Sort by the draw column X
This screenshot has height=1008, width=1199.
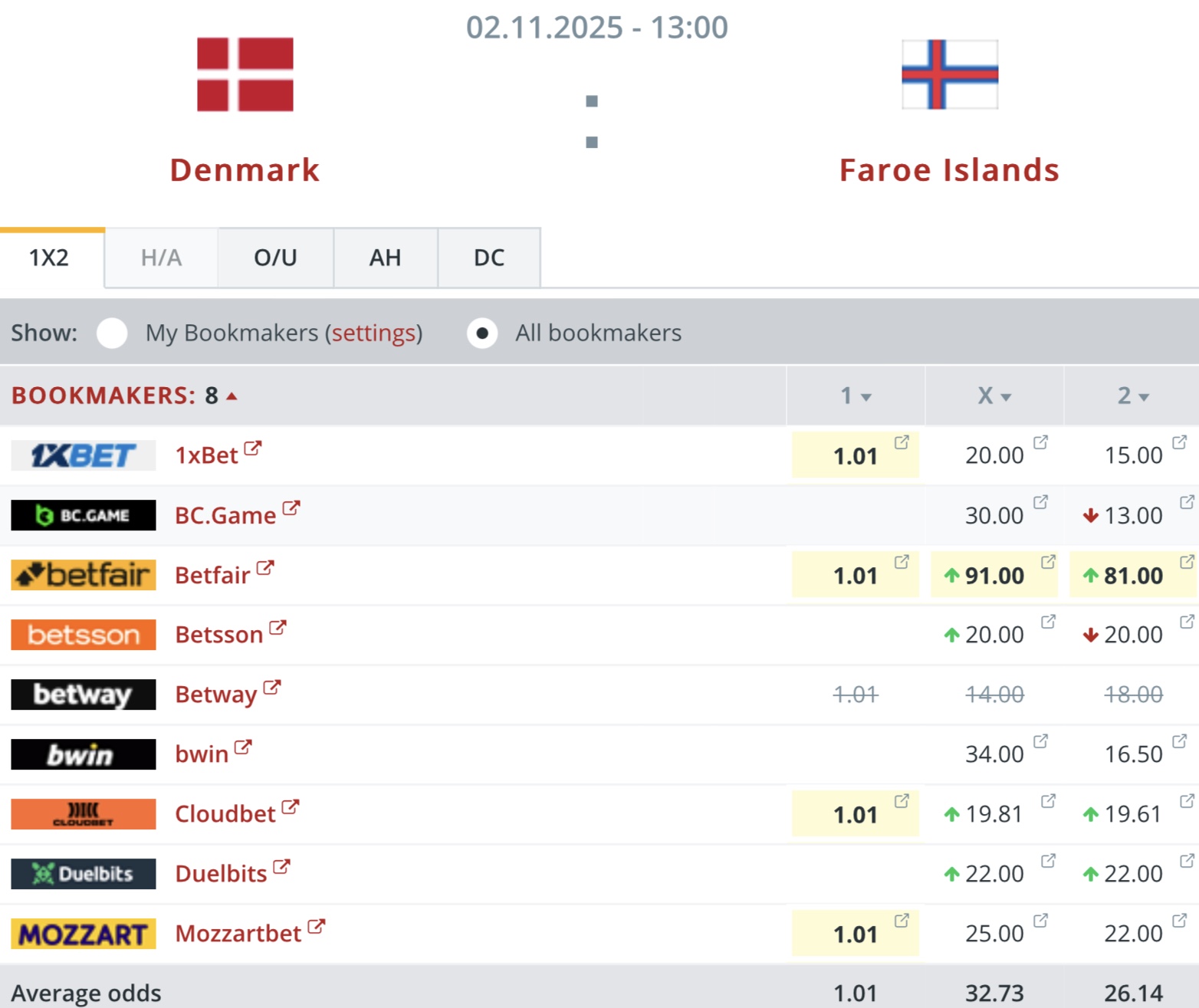[994, 396]
